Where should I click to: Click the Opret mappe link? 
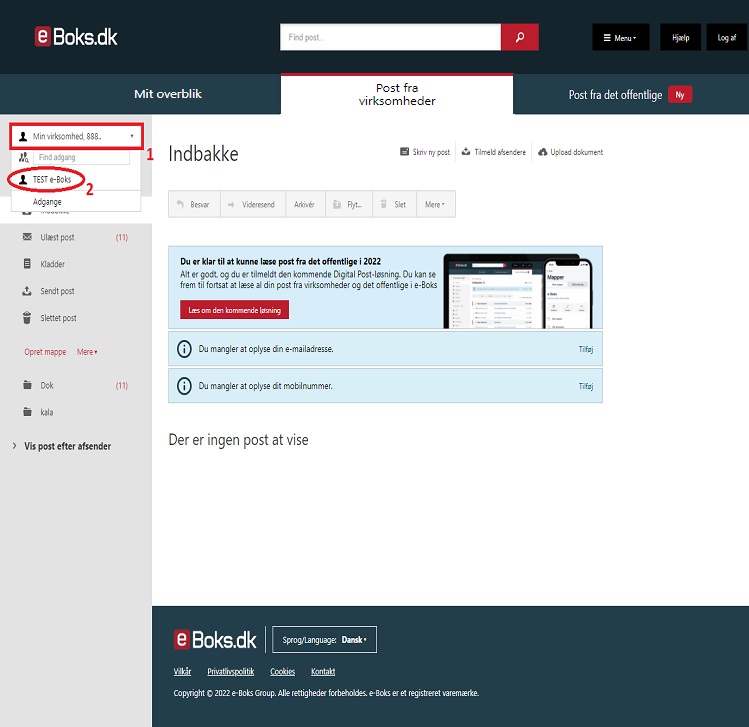45,352
